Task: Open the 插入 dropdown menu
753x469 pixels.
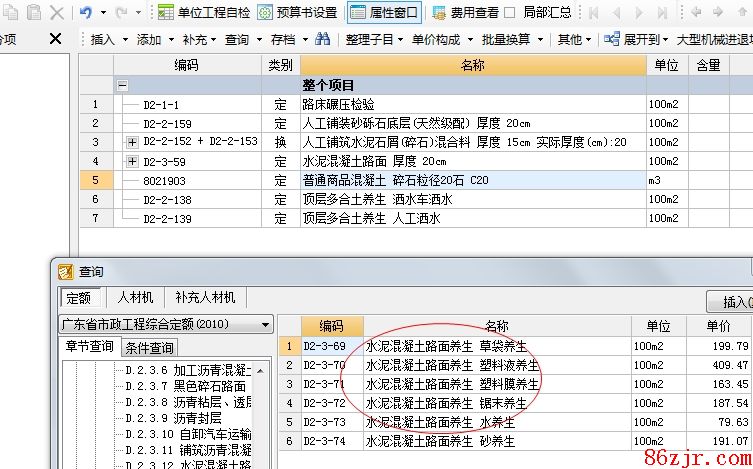Action: pos(108,40)
